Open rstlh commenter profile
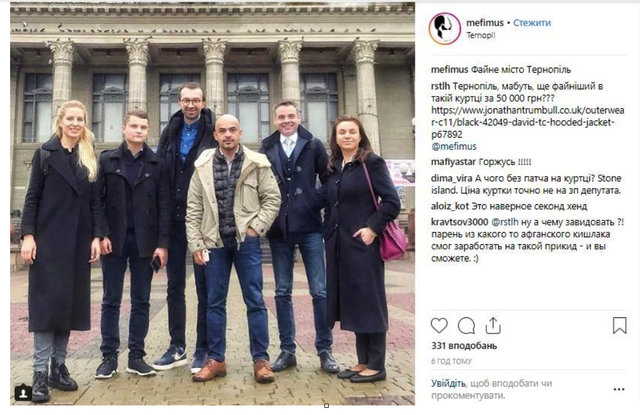Image resolution: width=640 pixels, height=415 pixels. pyautogui.click(x=441, y=87)
